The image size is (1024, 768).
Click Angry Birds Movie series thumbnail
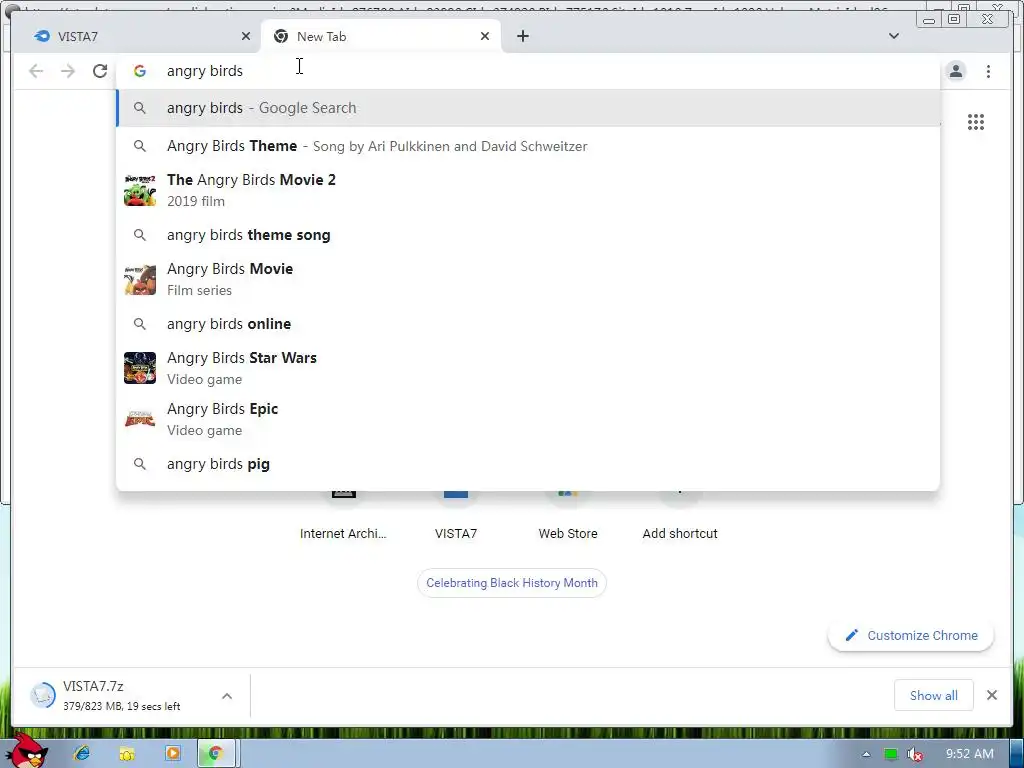click(x=140, y=280)
